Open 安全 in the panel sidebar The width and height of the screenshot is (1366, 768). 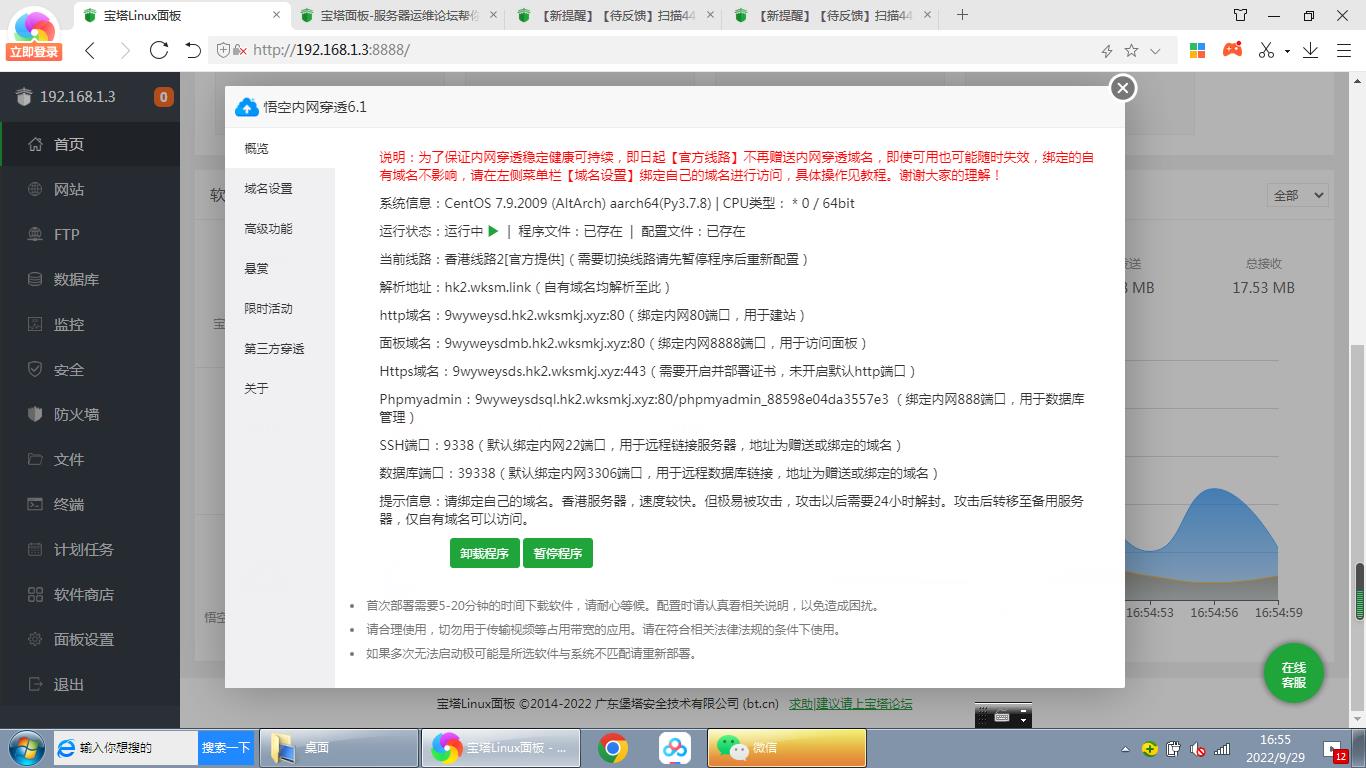[90, 369]
